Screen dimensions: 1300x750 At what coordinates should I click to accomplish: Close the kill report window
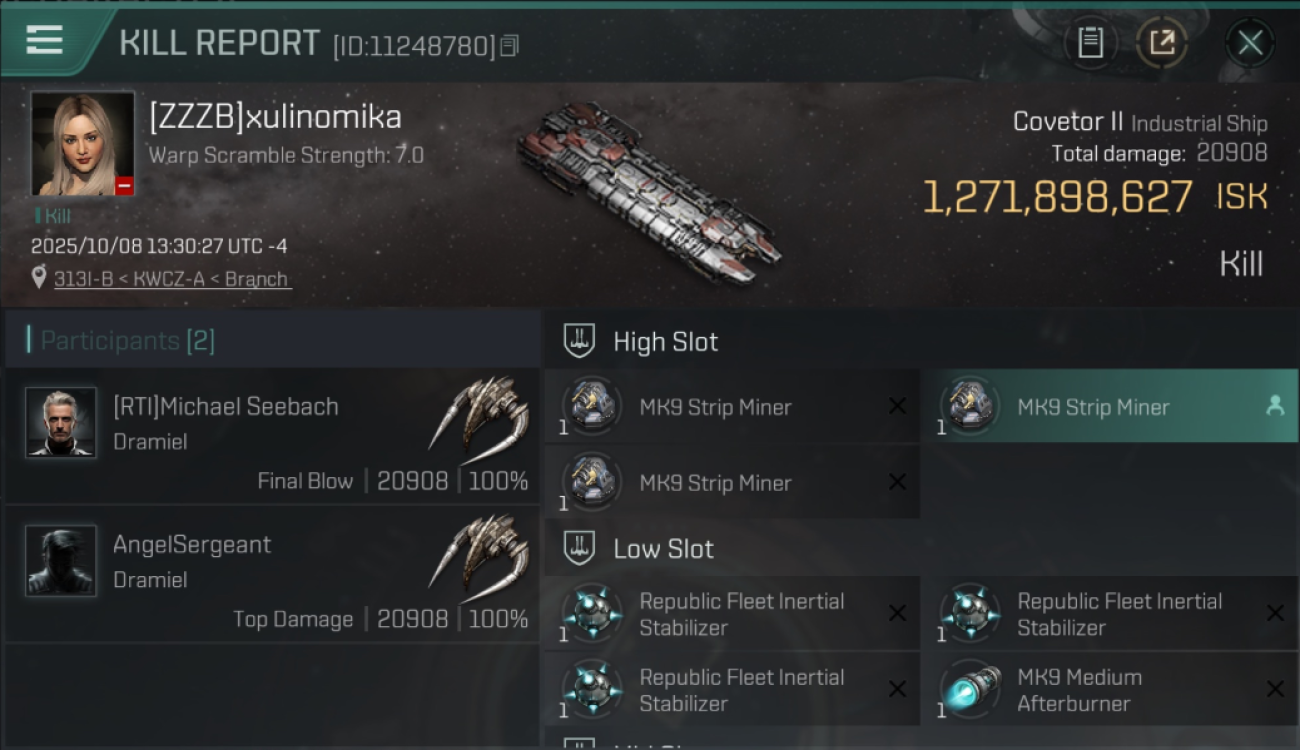1250,43
